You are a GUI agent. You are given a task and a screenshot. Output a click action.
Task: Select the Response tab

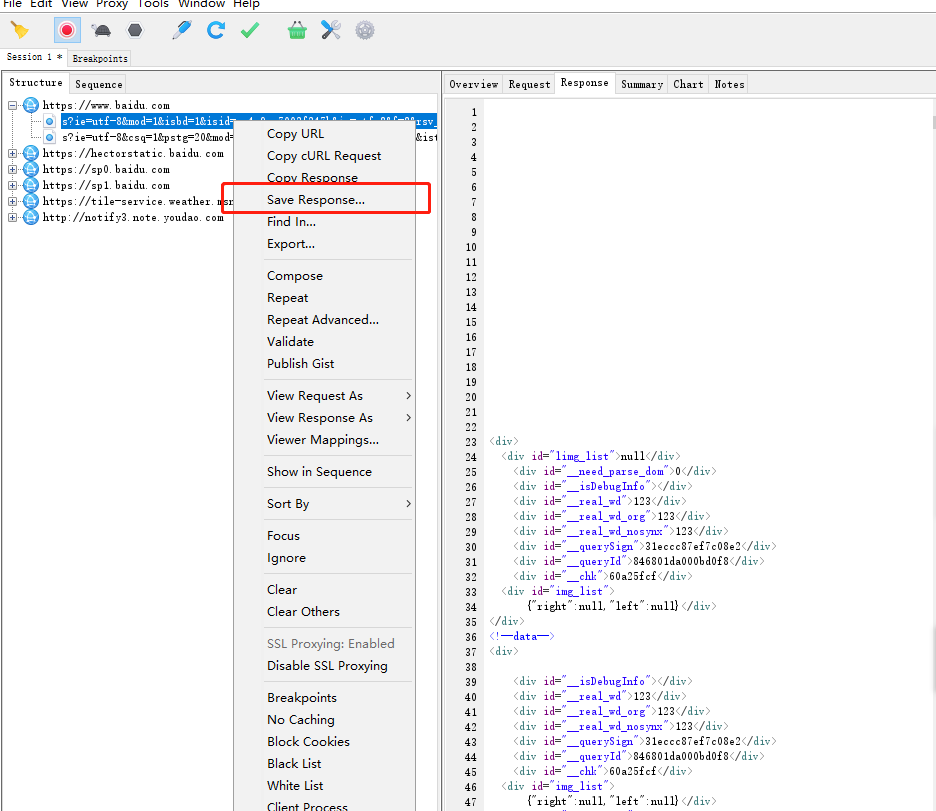pyautogui.click(x=584, y=82)
